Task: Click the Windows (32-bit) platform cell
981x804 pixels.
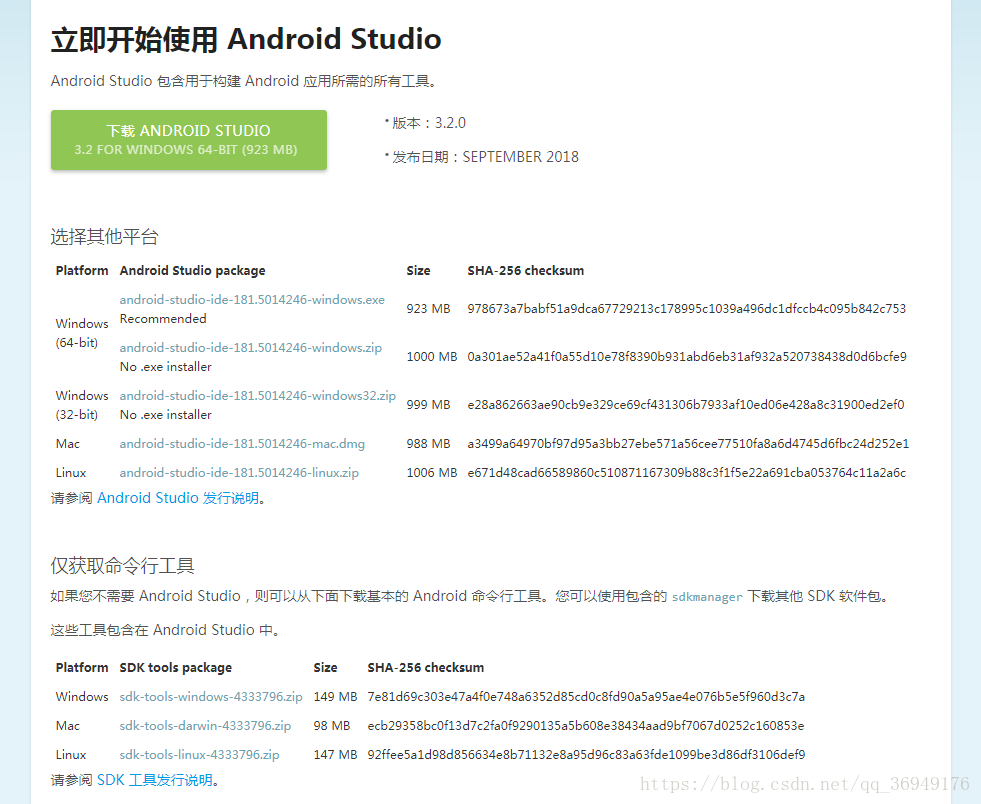Action: click(x=82, y=405)
